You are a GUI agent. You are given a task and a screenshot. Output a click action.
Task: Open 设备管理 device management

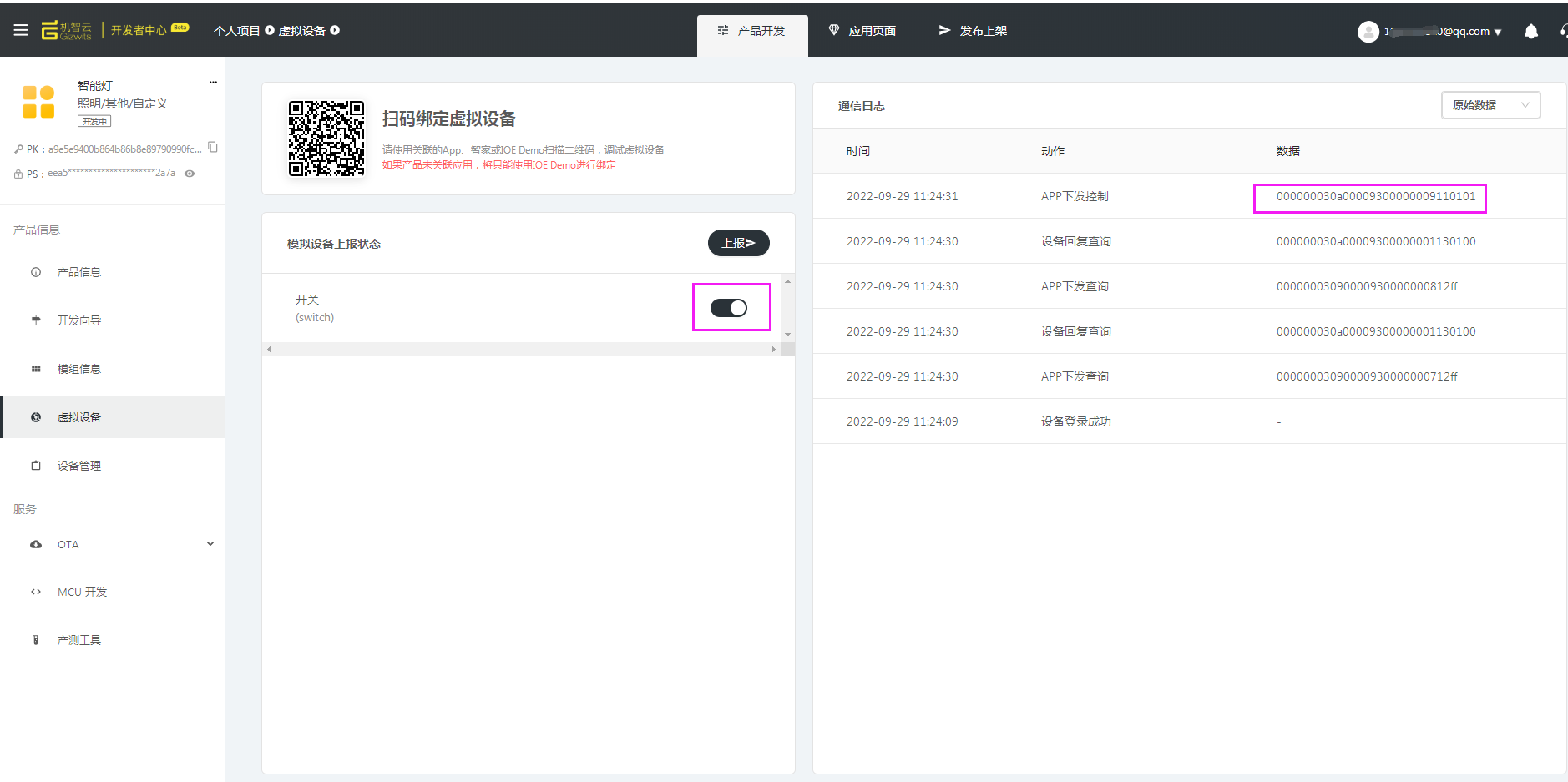(x=80, y=465)
